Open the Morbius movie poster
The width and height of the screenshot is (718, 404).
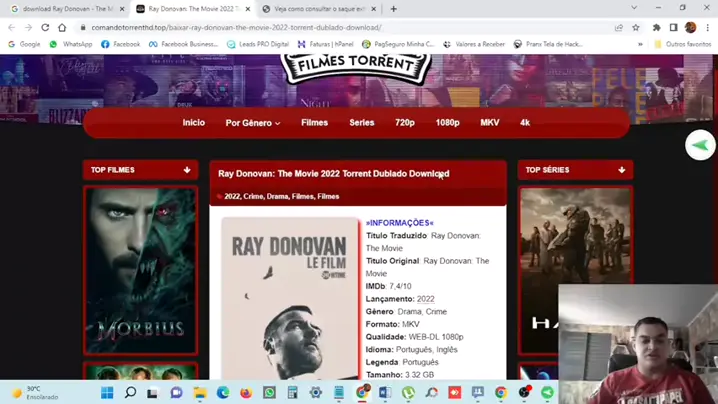[141, 270]
